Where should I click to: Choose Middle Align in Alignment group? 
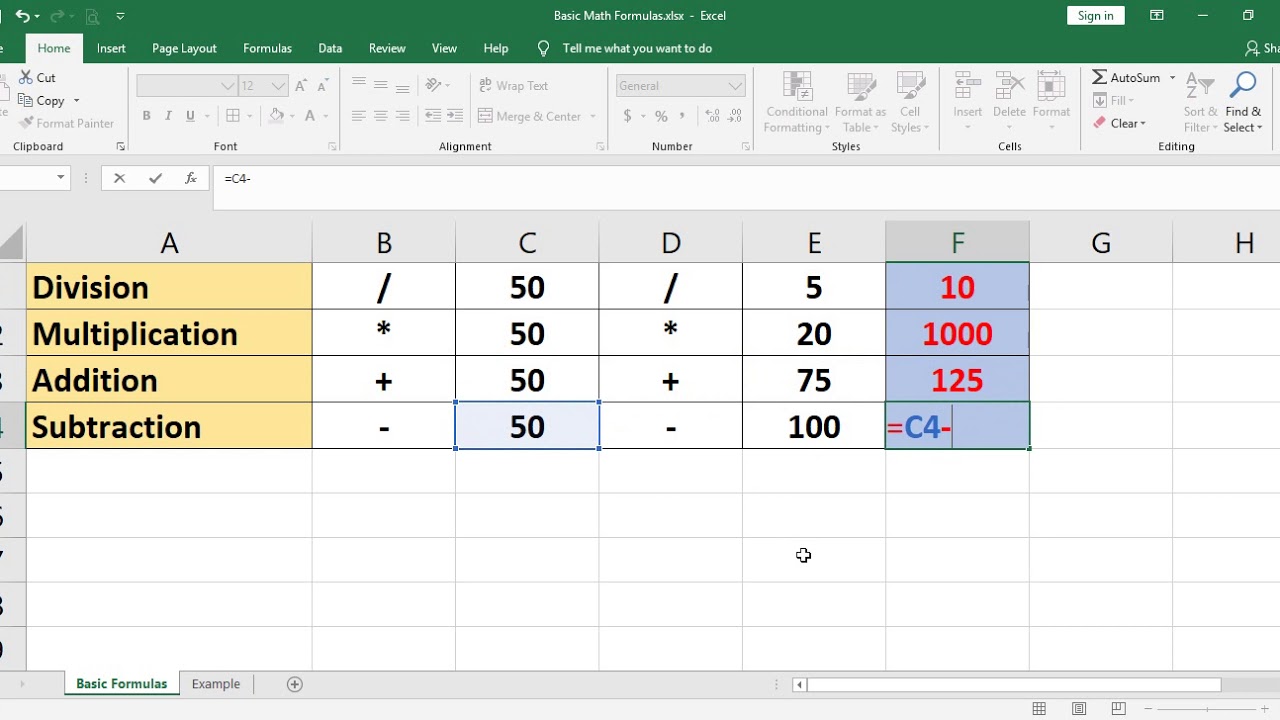[380, 86]
